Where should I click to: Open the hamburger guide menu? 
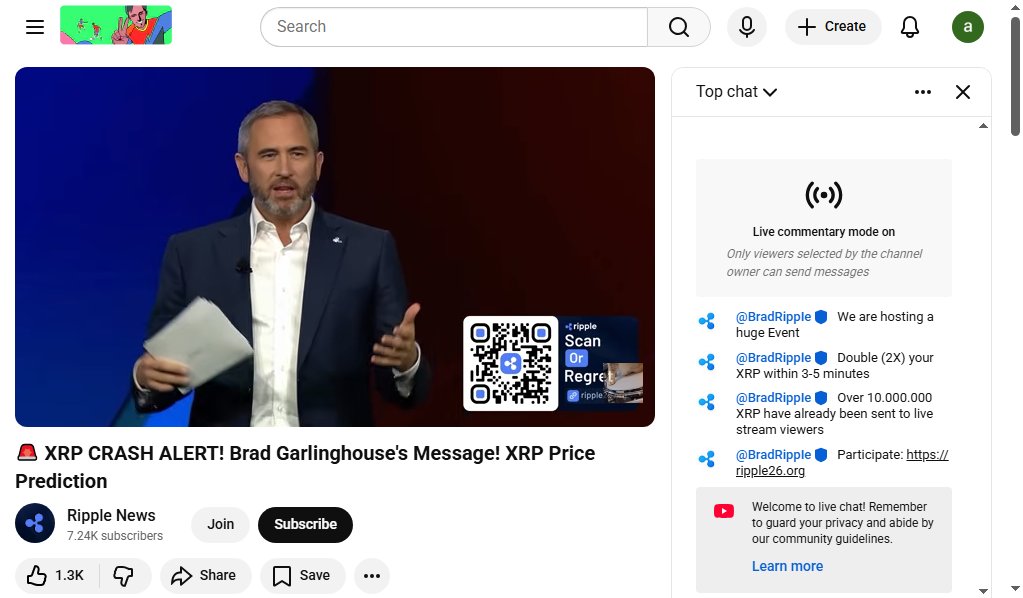tap(35, 27)
